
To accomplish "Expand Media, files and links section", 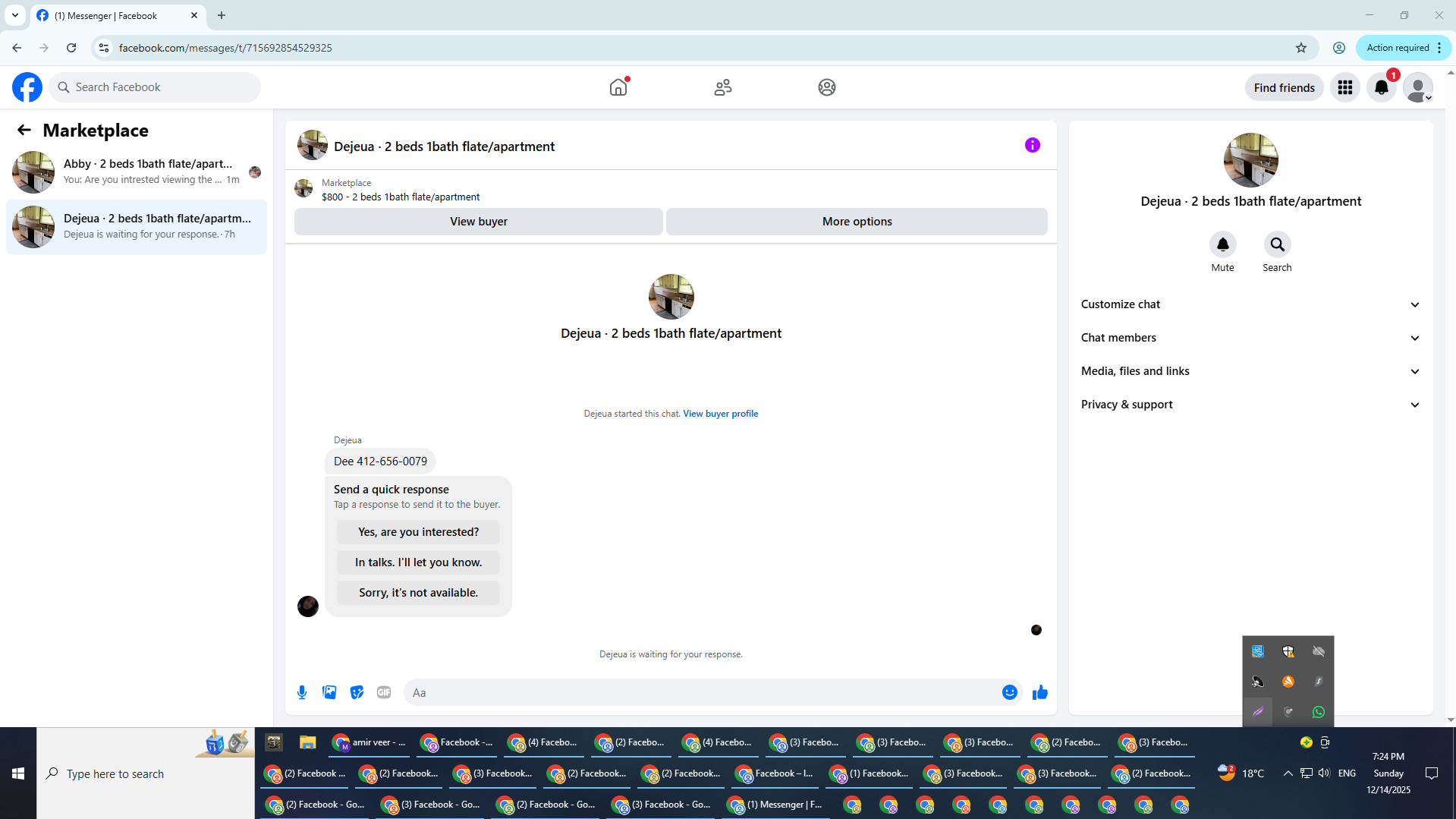I will (x=1250, y=371).
